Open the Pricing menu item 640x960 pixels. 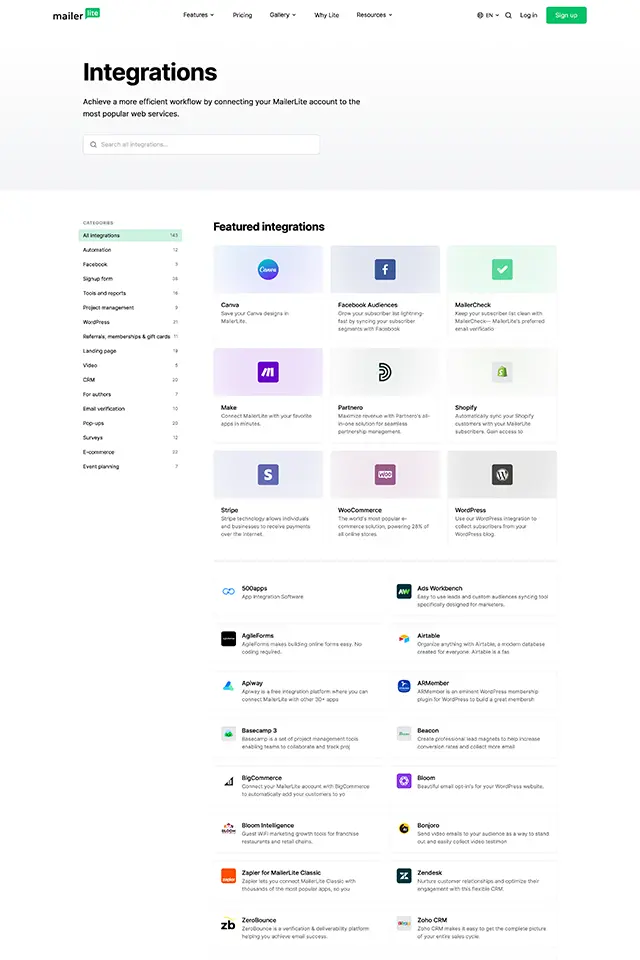[x=242, y=15]
